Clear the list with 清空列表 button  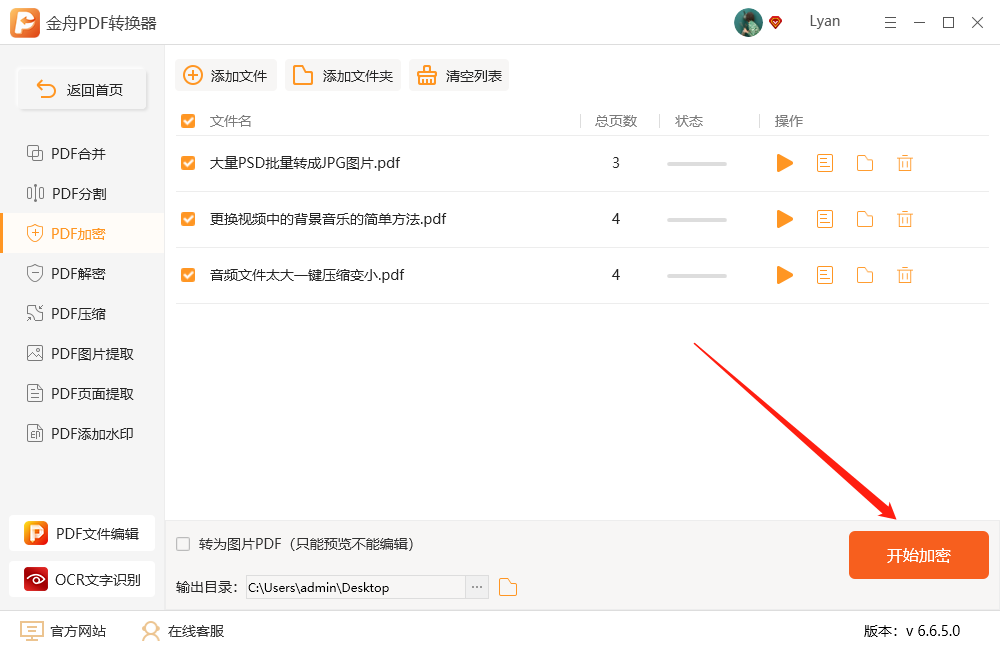click(459, 75)
